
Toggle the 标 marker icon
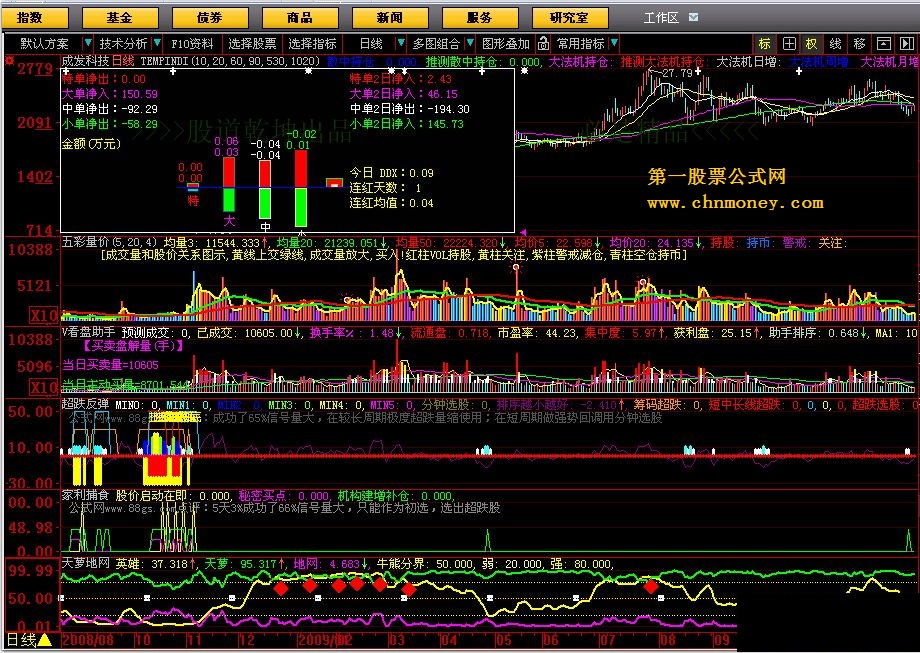[x=765, y=43]
